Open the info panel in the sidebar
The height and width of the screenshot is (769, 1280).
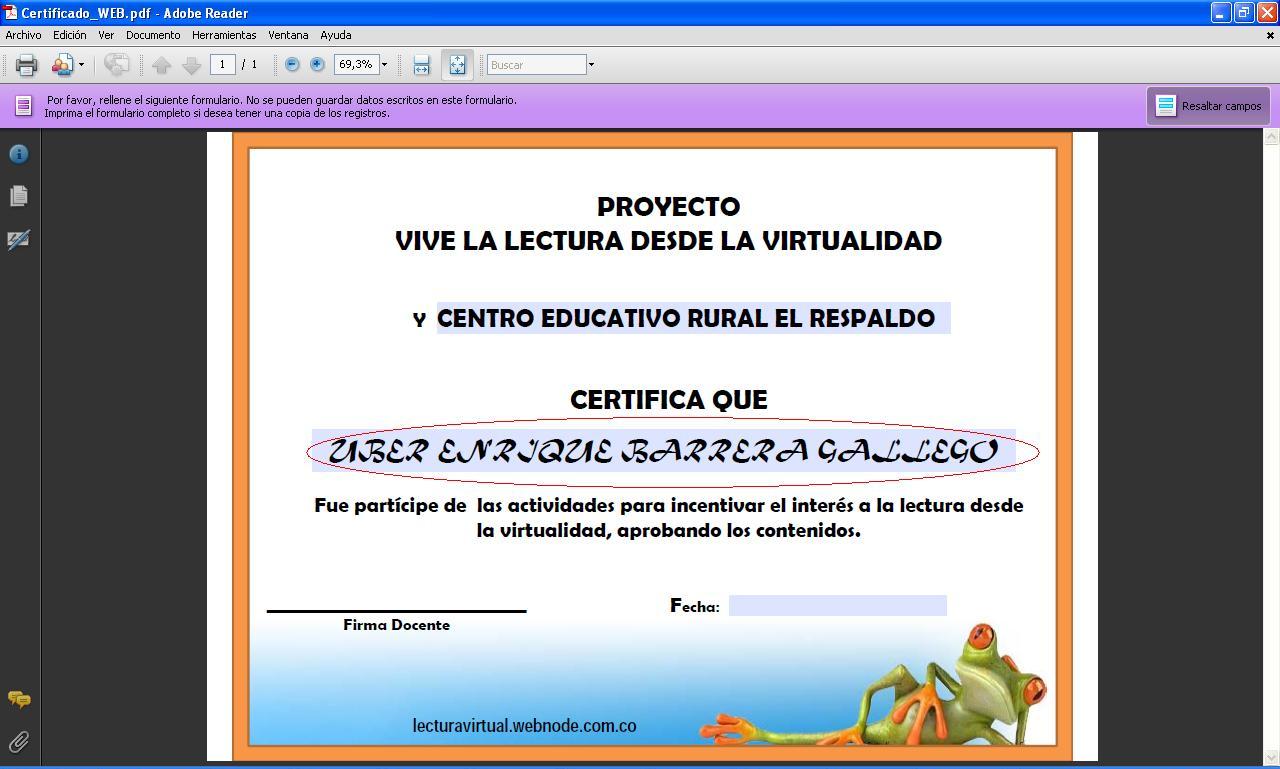[19, 154]
